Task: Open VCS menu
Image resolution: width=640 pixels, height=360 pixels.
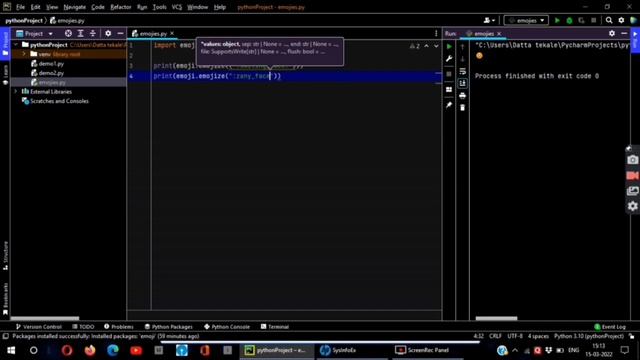Action: 176,7
